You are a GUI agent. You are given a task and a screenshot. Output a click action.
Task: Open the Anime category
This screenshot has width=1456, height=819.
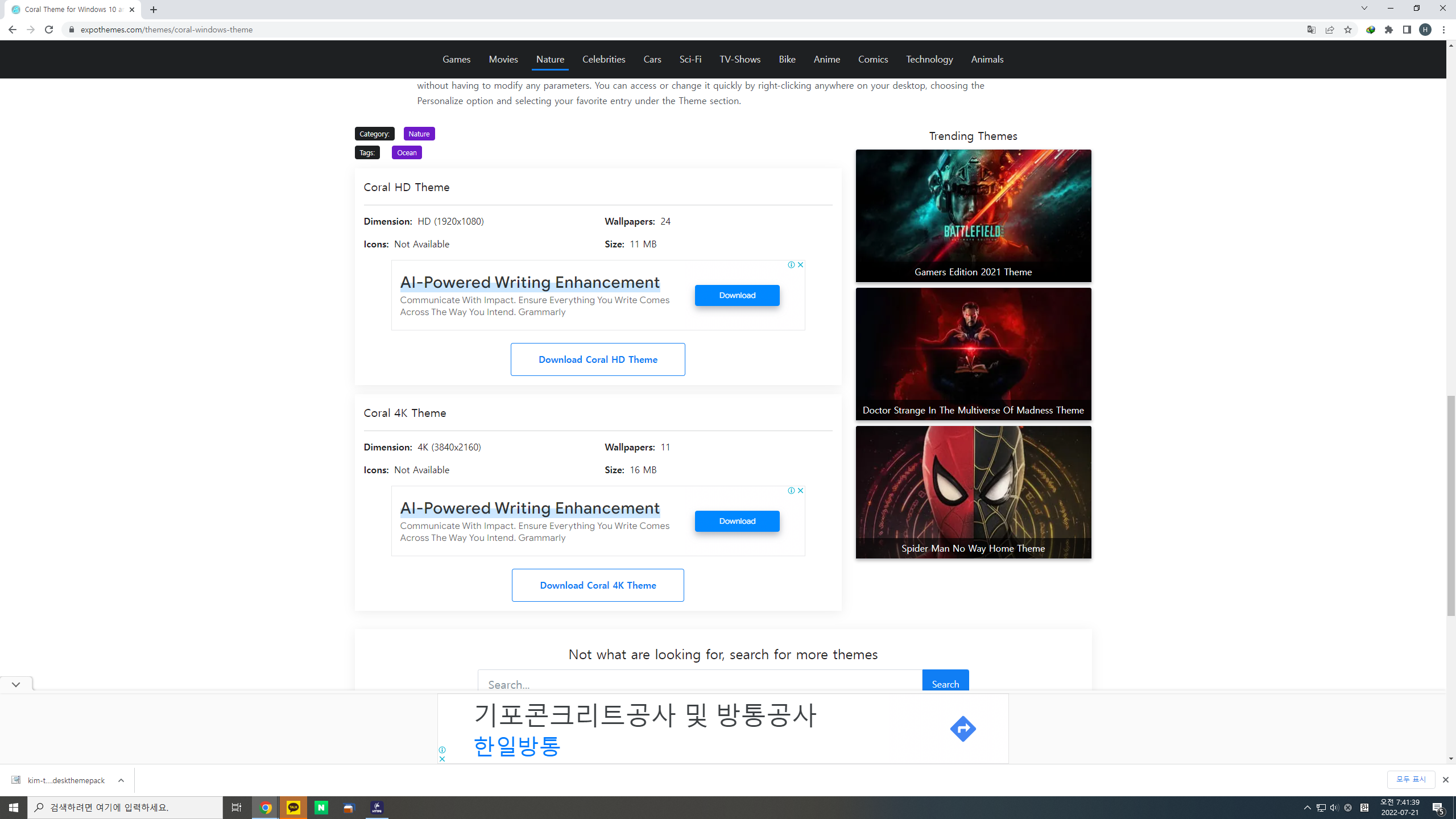point(827,59)
